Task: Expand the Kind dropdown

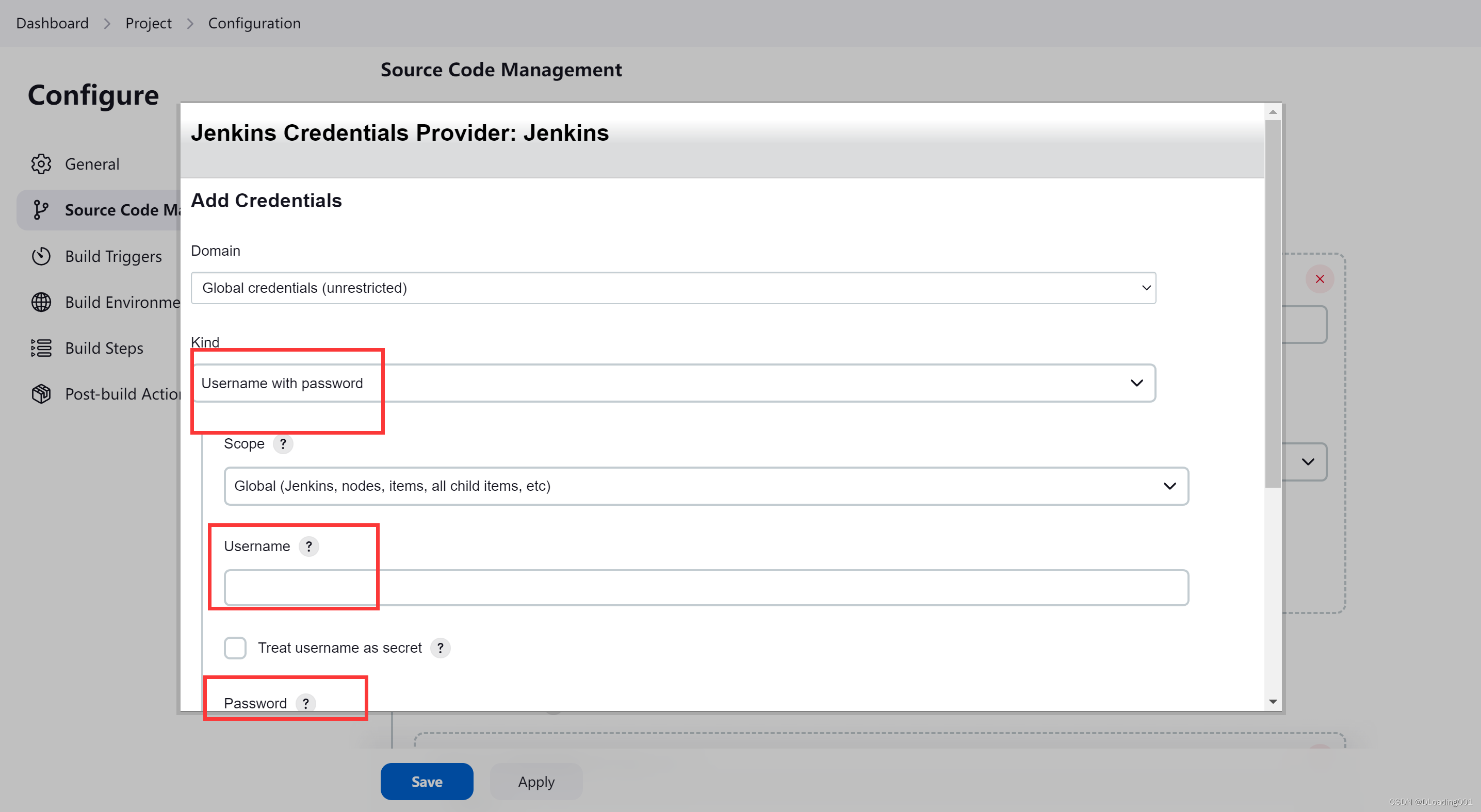Action: point(673,383)
